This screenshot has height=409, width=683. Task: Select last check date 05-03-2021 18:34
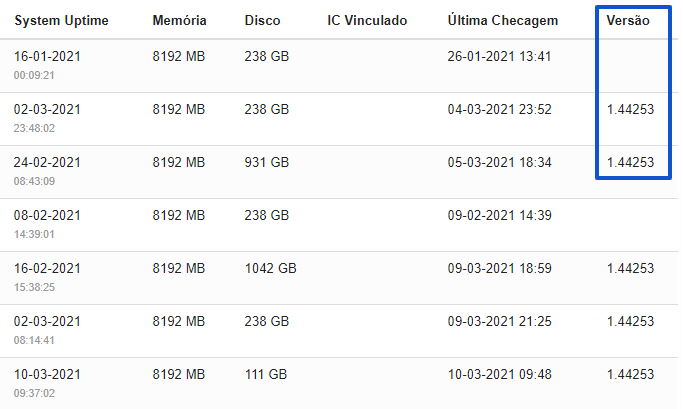(x=500, y=162)
